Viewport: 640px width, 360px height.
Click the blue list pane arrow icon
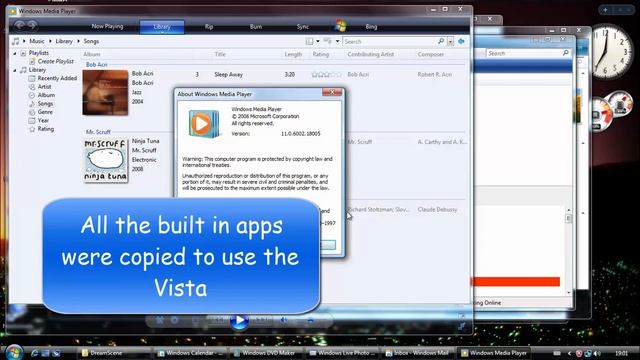click(461, 41)
